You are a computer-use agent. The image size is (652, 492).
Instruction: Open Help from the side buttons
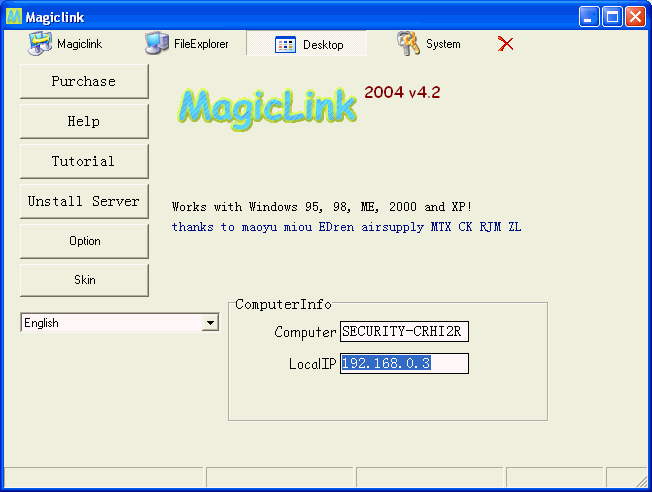84,121
